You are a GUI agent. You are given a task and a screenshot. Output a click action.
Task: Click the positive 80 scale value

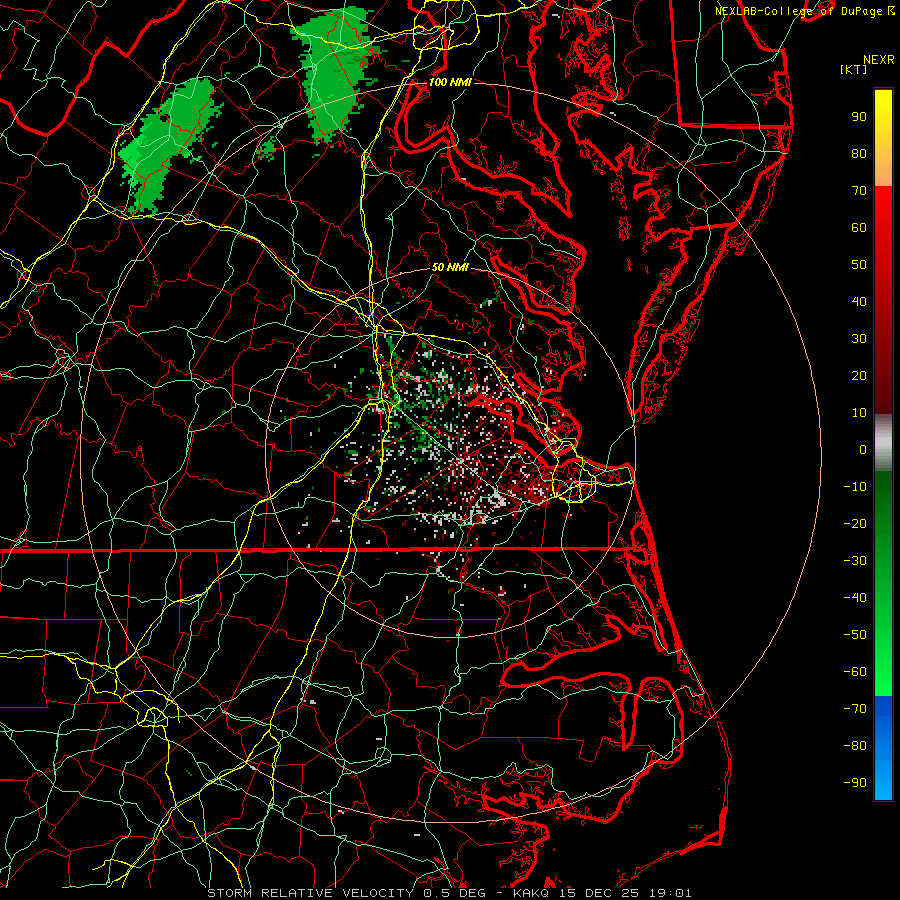click(x=859, y=153)
